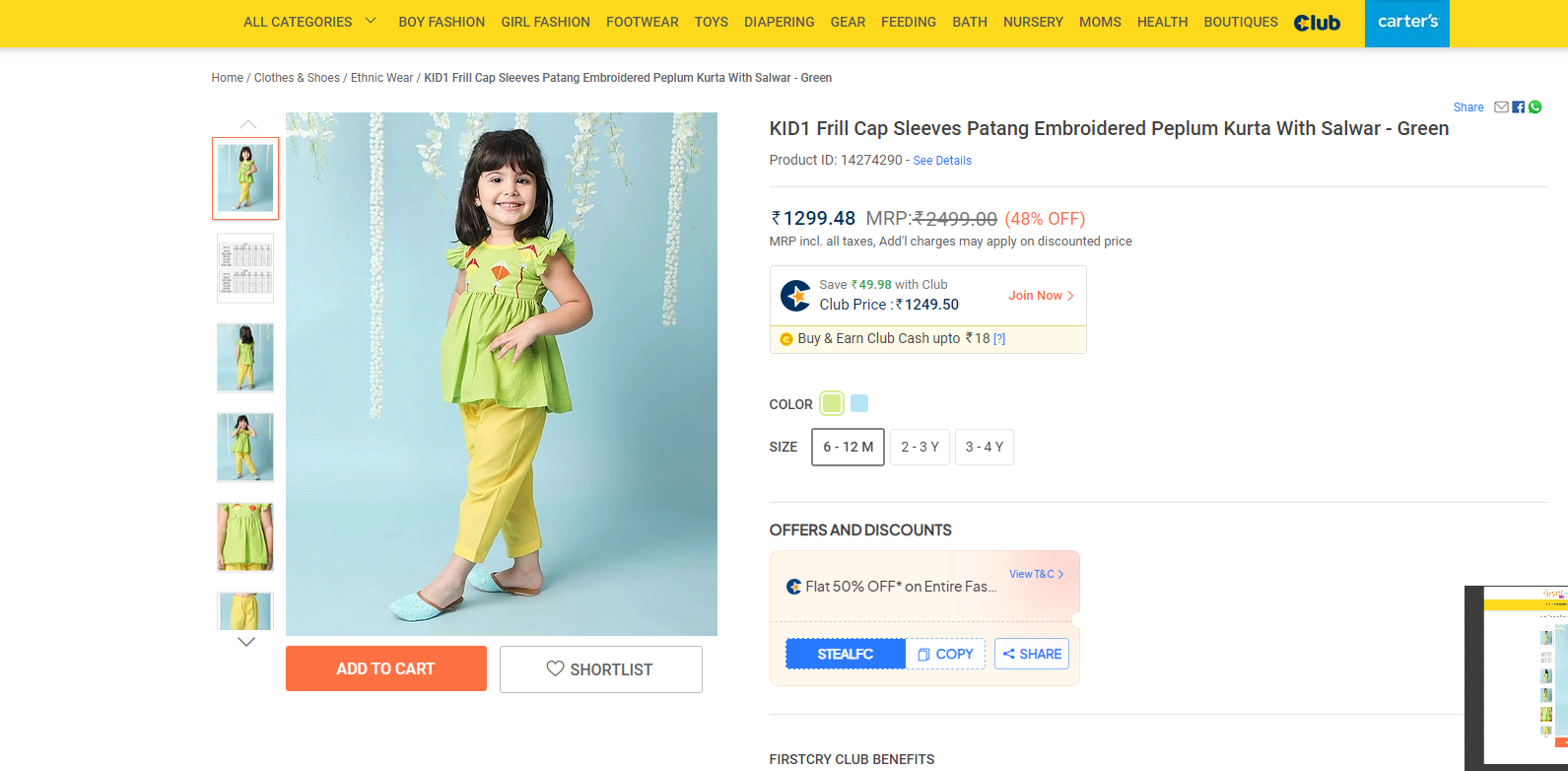Select size 3 - 4 Y
Screen dimensions: 1568x771
pos(984,447)
